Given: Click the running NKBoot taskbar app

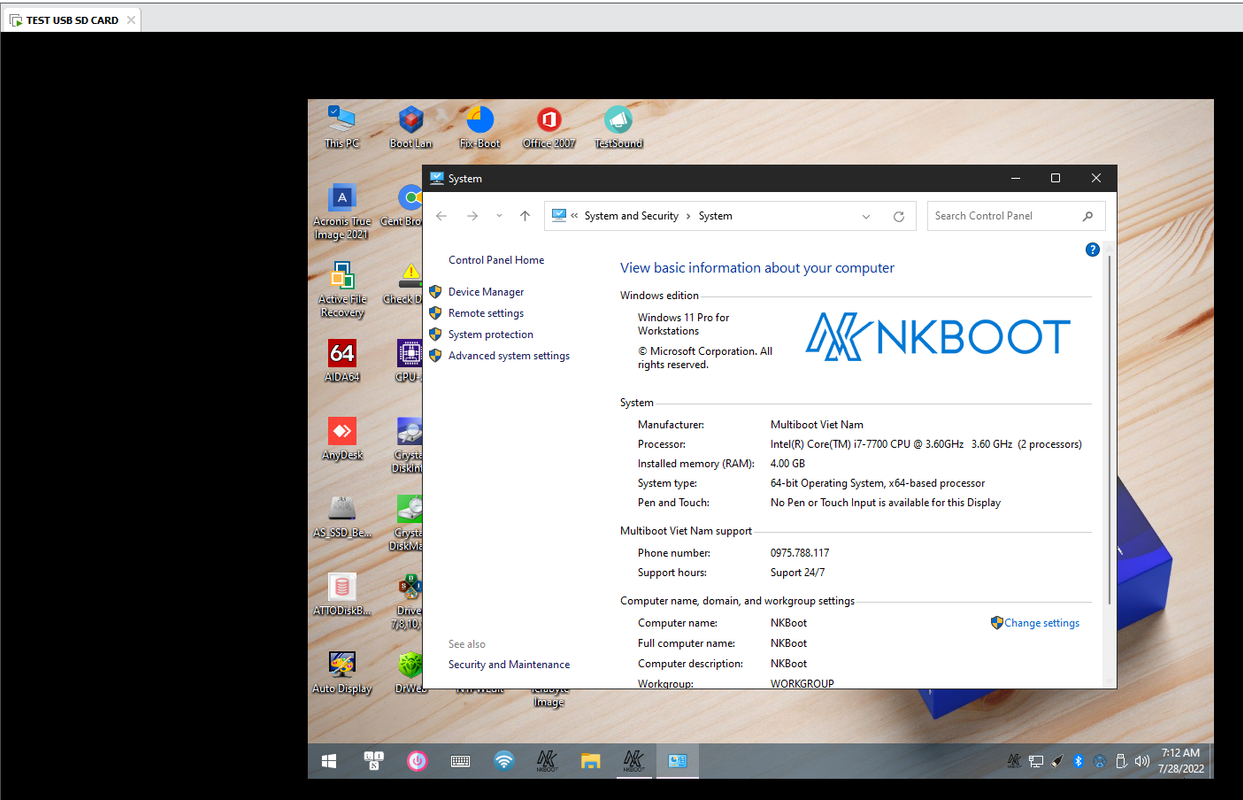Looking at the screenshot, I should tap(634, 761).
